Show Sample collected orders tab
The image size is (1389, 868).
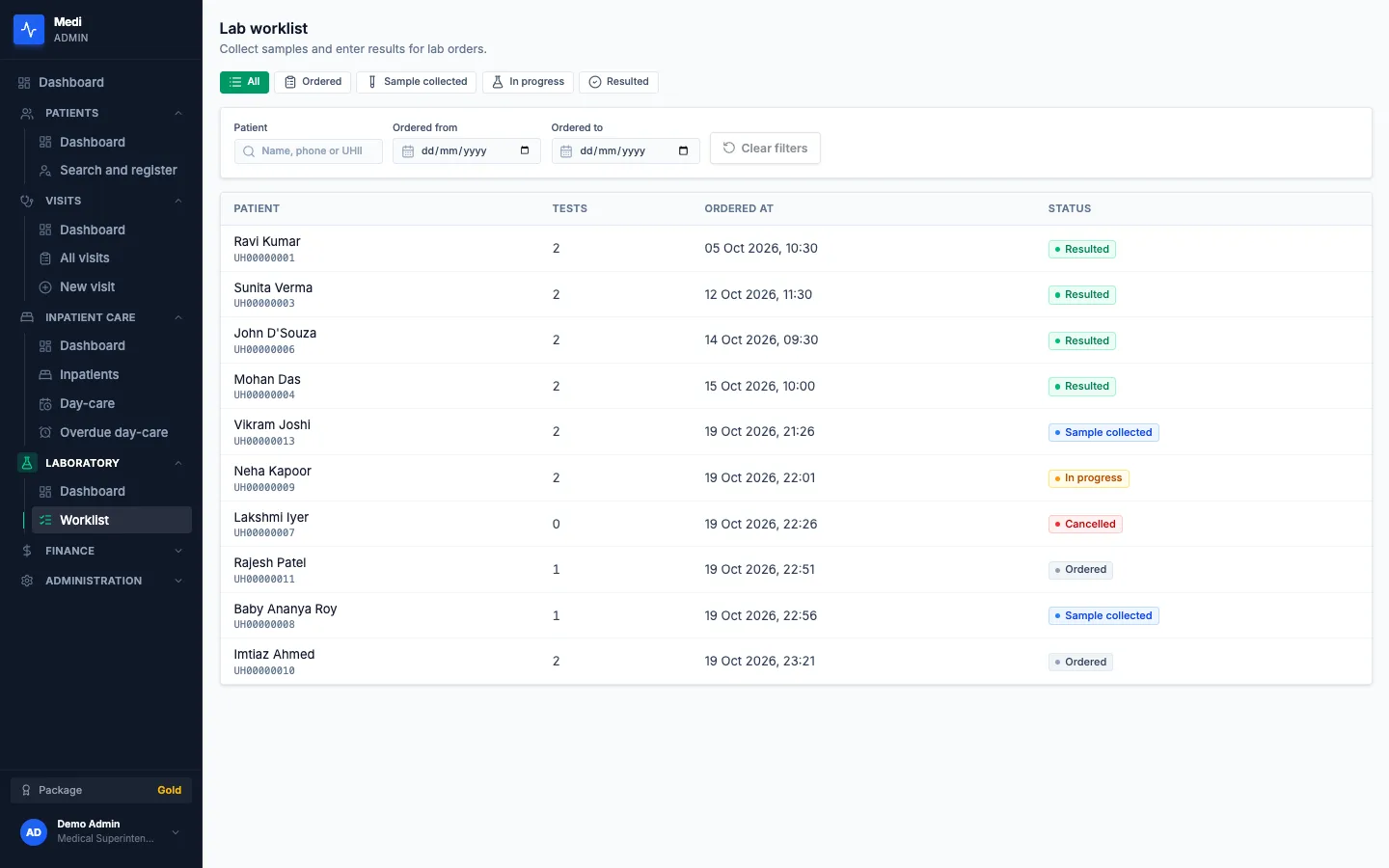click(x=416, y=82)
